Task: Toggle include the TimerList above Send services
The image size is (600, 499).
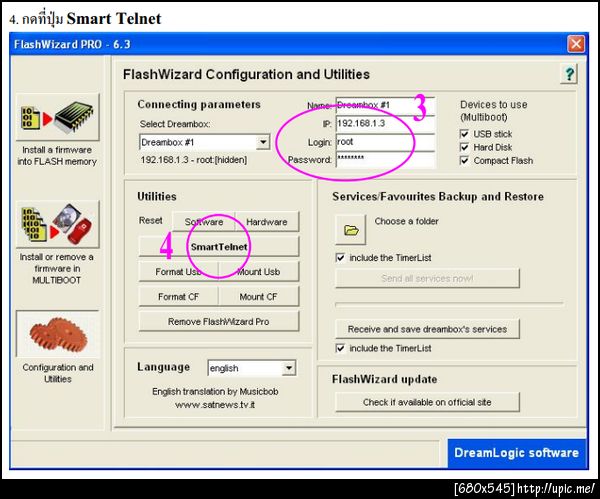Action: [x=340, y=258]
